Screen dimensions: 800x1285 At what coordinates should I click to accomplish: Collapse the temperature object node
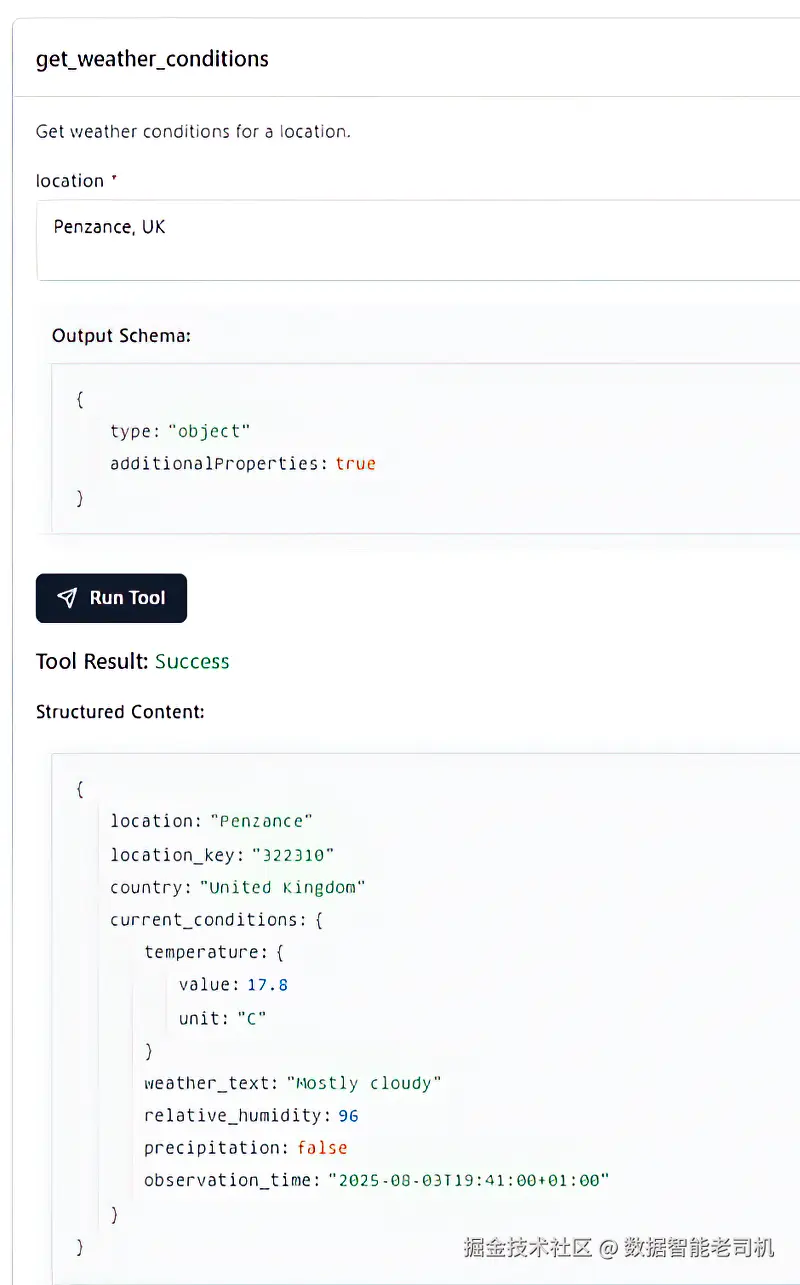214,952
